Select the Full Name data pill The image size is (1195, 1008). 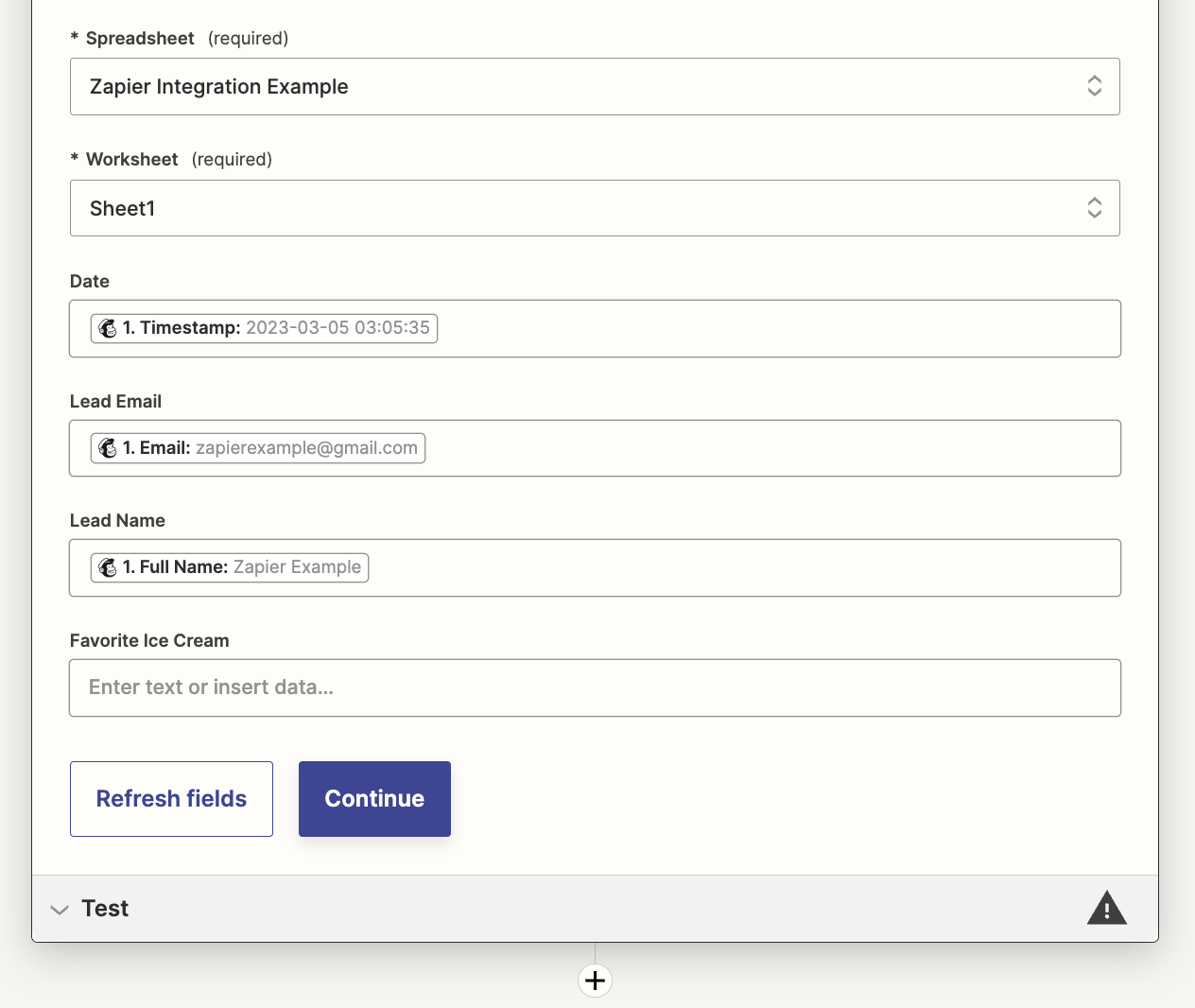click(230, 567)
